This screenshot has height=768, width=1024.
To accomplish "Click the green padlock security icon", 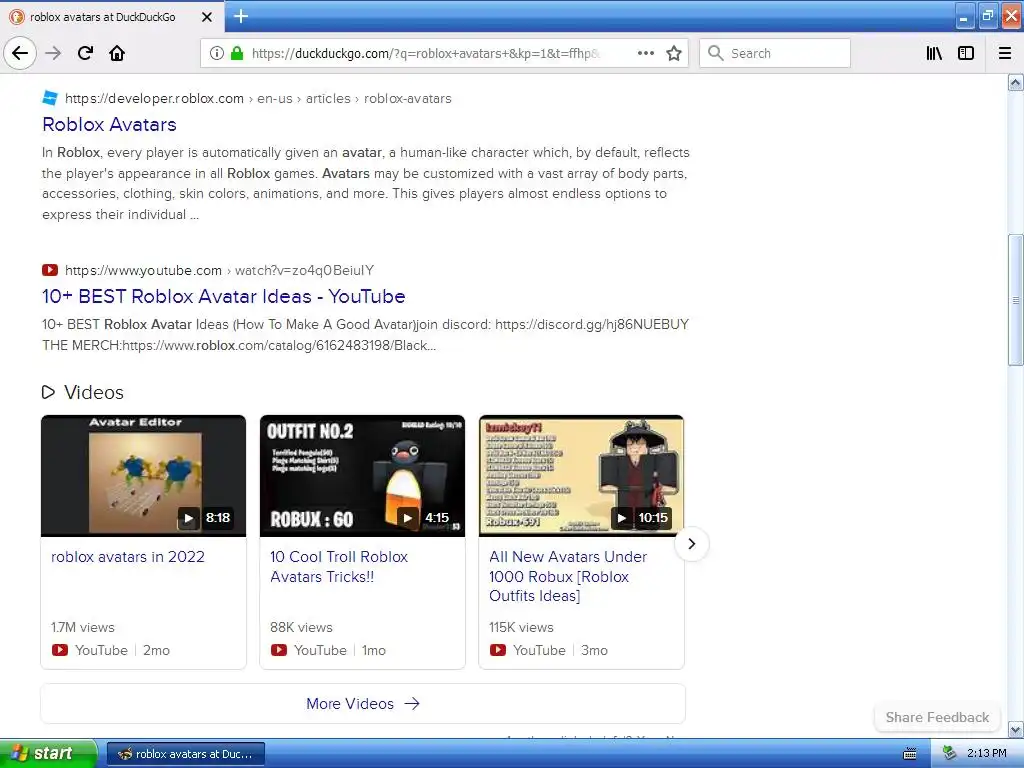I will tap(237, 53).
